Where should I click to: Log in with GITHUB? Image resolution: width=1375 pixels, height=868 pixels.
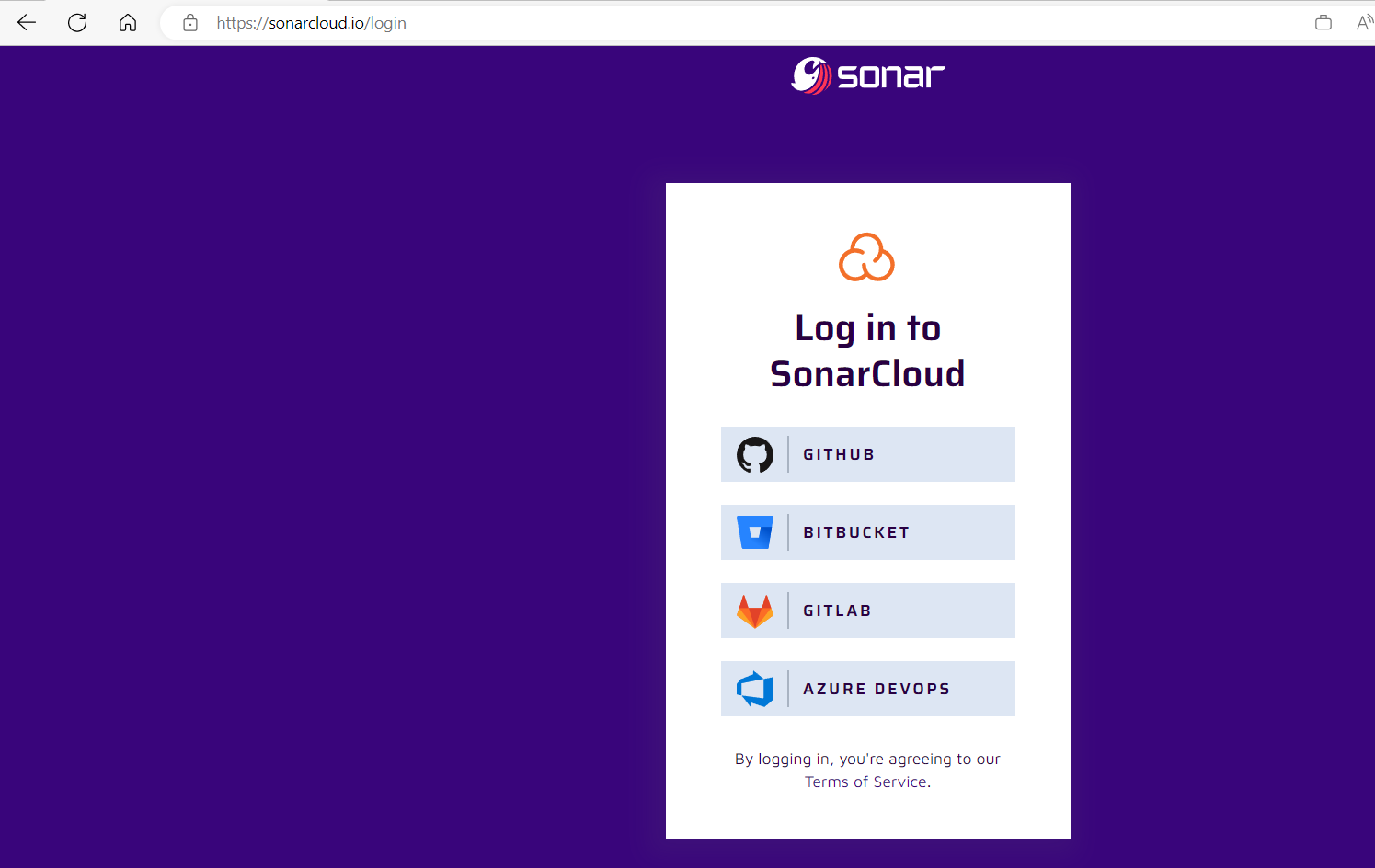[x=867, y=453]
